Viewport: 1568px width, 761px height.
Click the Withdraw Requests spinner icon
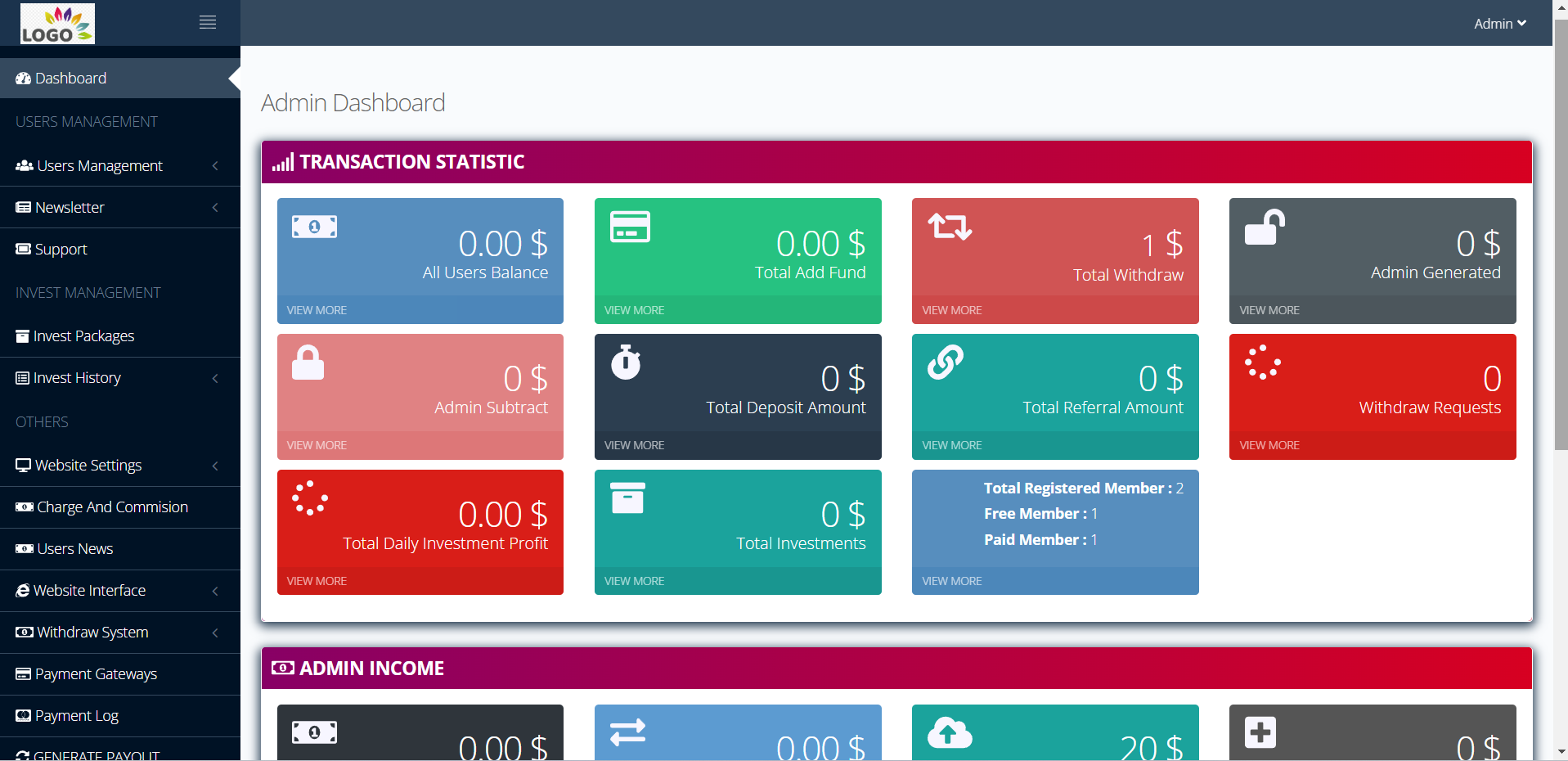pyautogui.click(x=1263, y=362)
